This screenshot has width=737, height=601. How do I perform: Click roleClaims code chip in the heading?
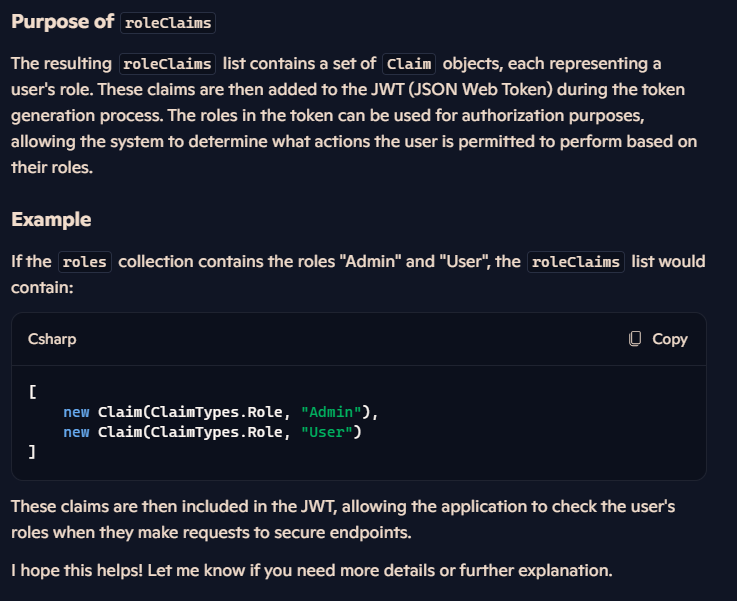[x=168, y=23]
